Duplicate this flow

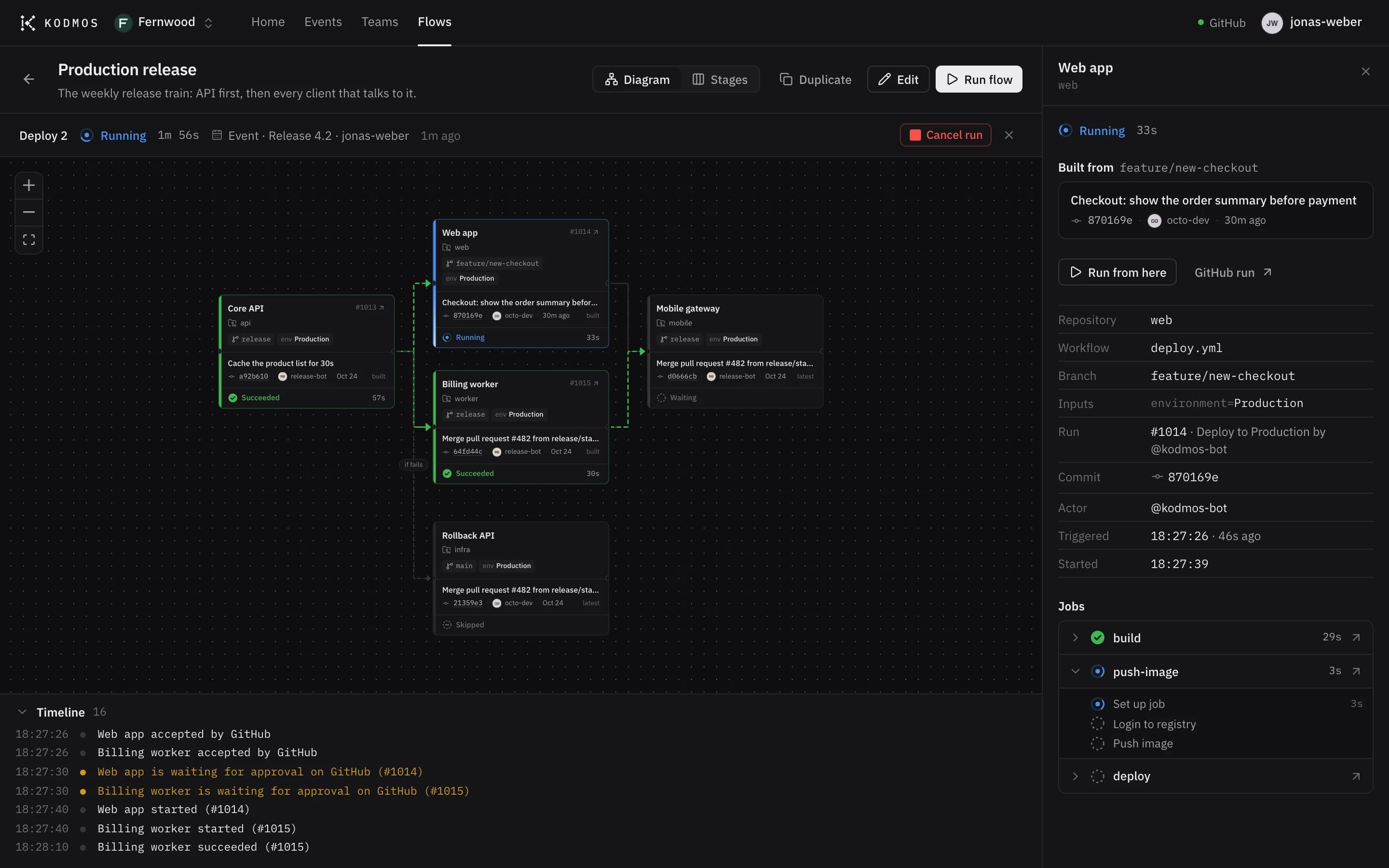click(x=815, y=79)
